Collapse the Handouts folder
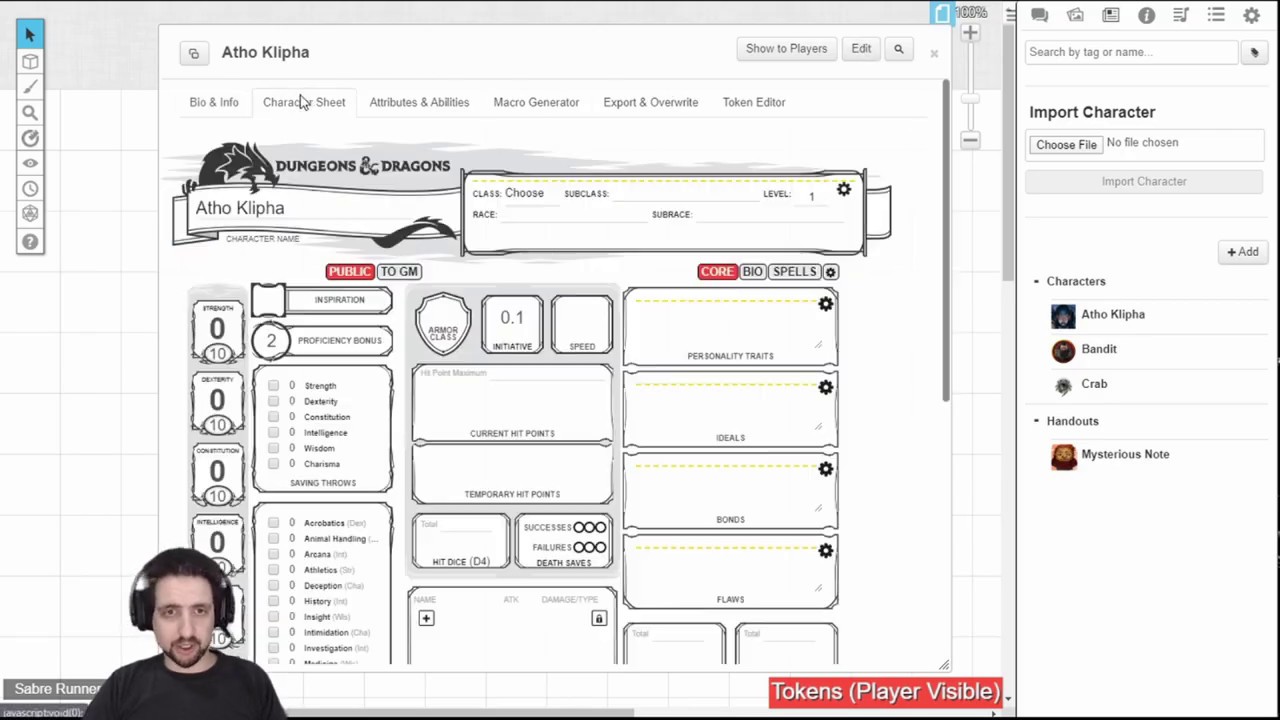Viewport: 1280px width, 720px height. (1036, 422)
